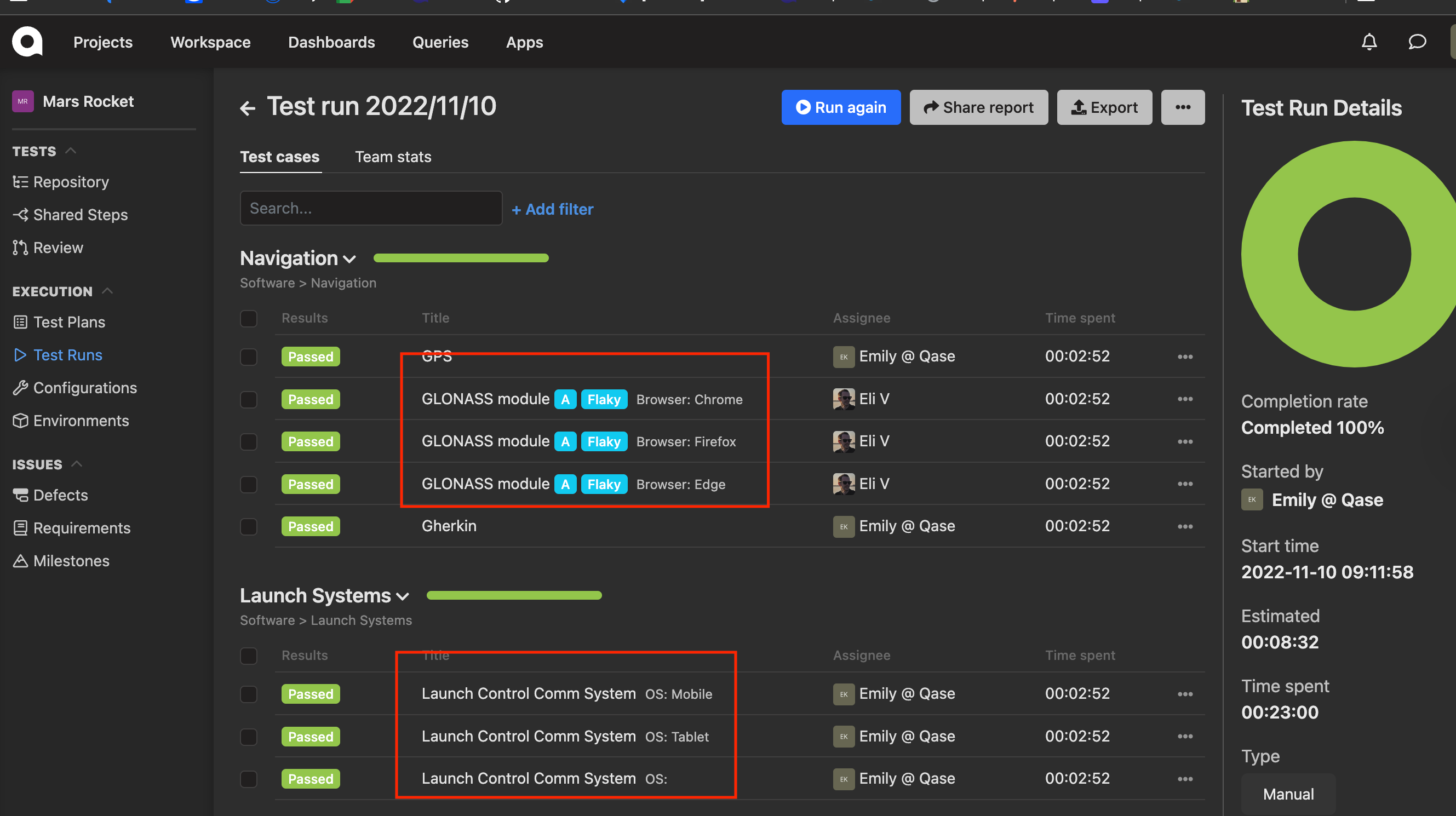This screenshot has width=1456, height=816.
Task: Select all Navigation test cases checkbox
Action: pyautogui.click(x=249, y=318)
